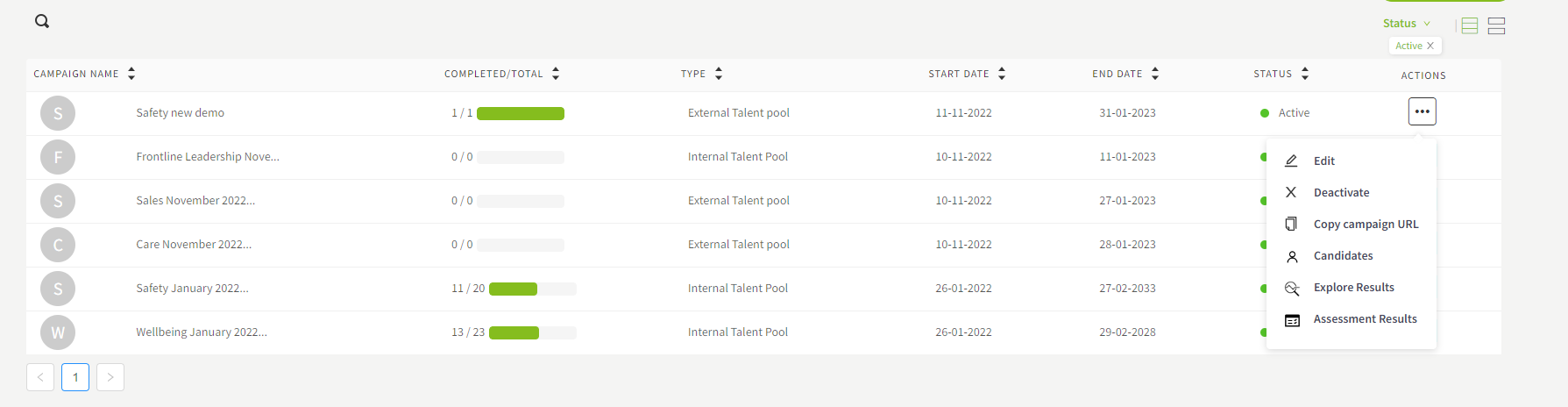The height and width of the screenshot is (407, 1568).
Task: Switch to the compact list view icon
Action: 1470,26
